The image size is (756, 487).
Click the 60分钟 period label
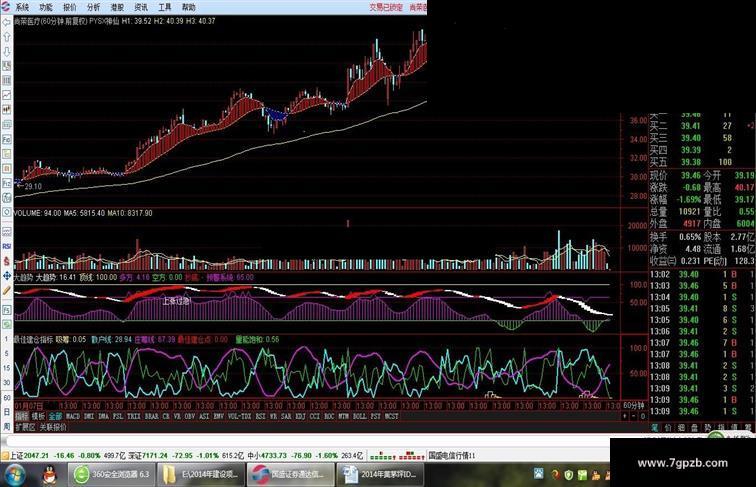(x=634, y=406)
